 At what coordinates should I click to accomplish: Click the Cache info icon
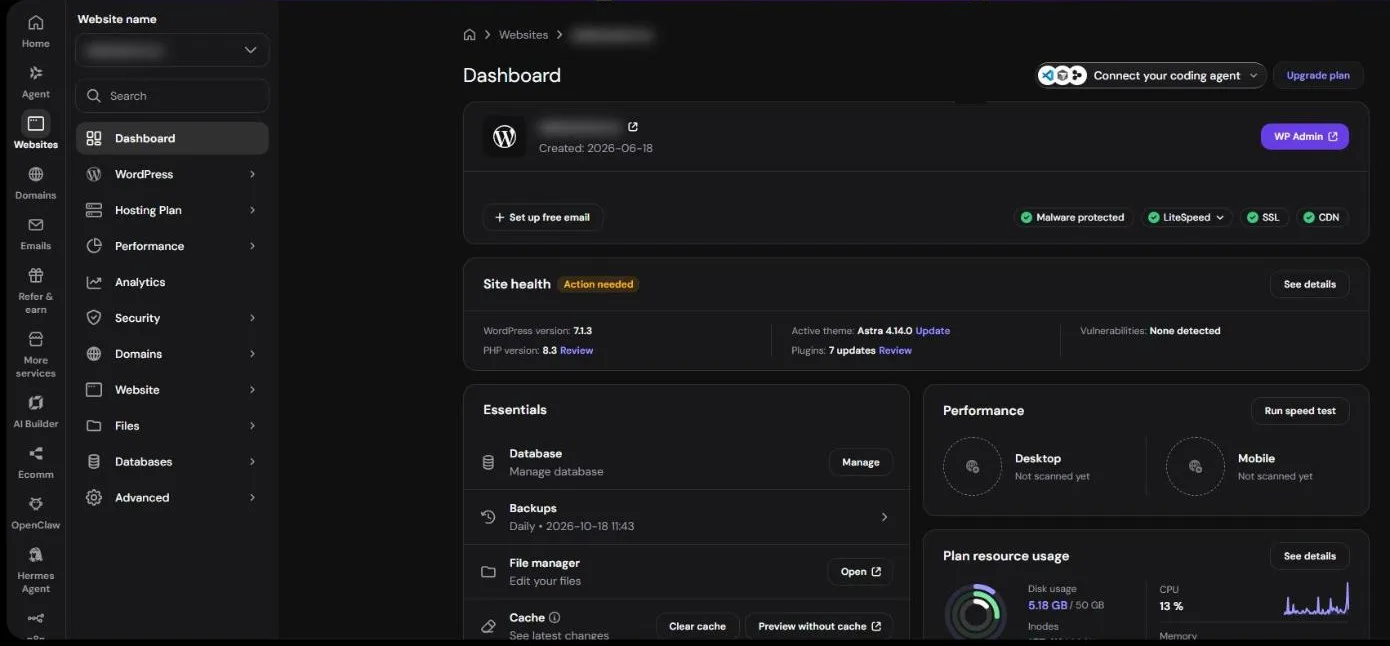click(x=554, y=618)
